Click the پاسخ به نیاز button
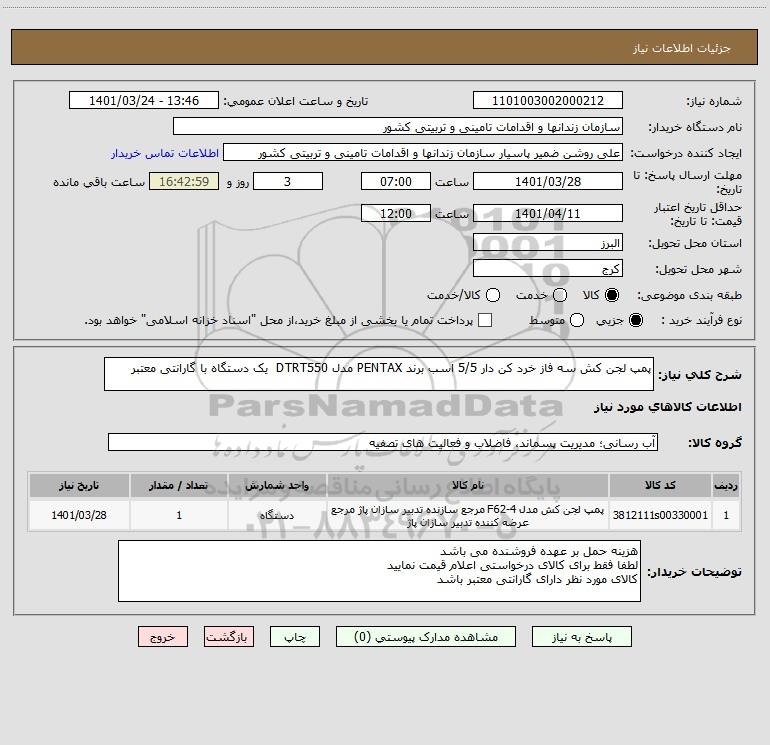Image resolution: width=770 pixels, height=745 pixels. (x=582, y=637)
